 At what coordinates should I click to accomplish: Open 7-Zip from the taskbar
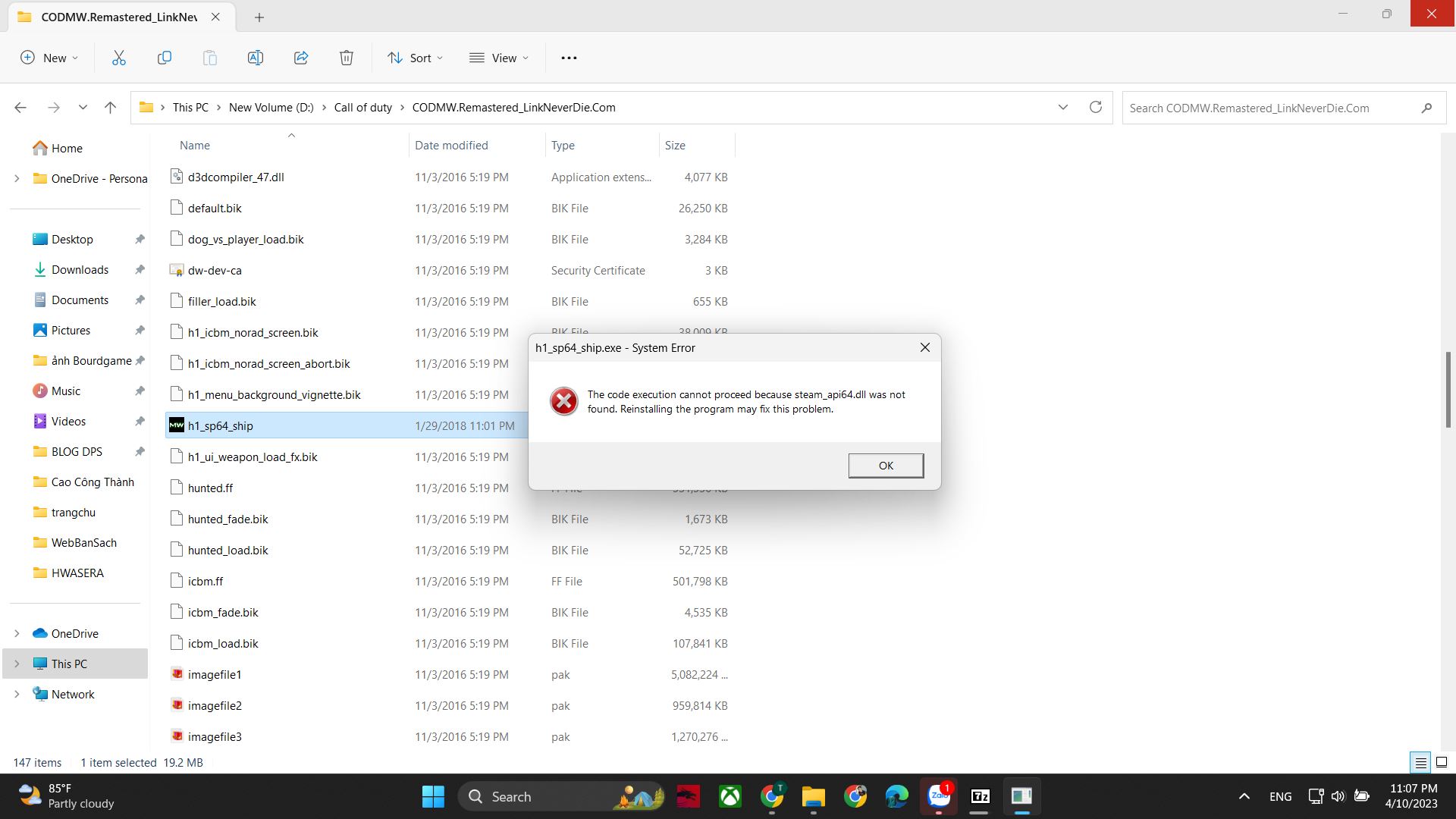[x=980, y=796]
